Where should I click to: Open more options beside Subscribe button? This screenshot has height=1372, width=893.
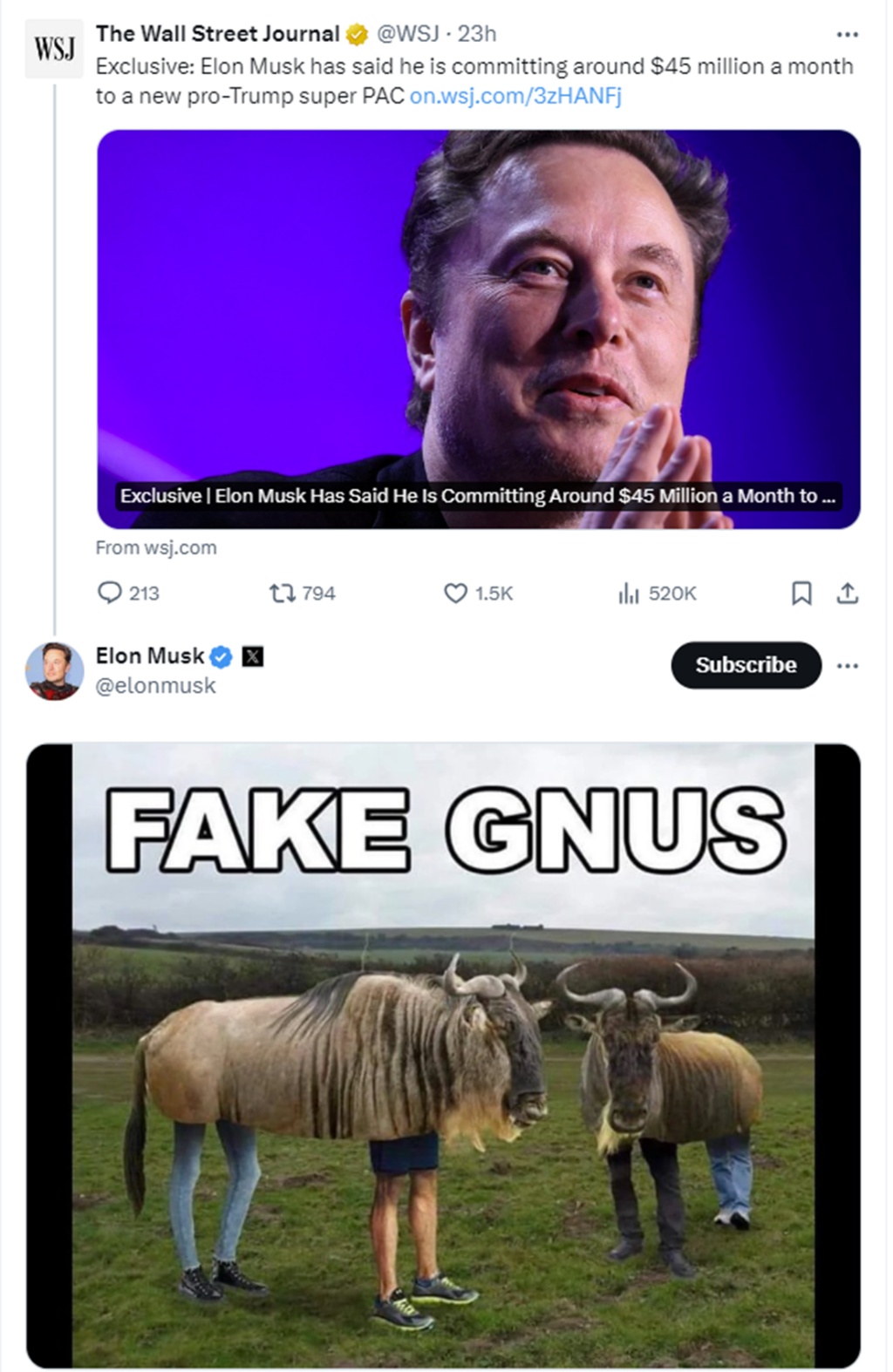847,666
